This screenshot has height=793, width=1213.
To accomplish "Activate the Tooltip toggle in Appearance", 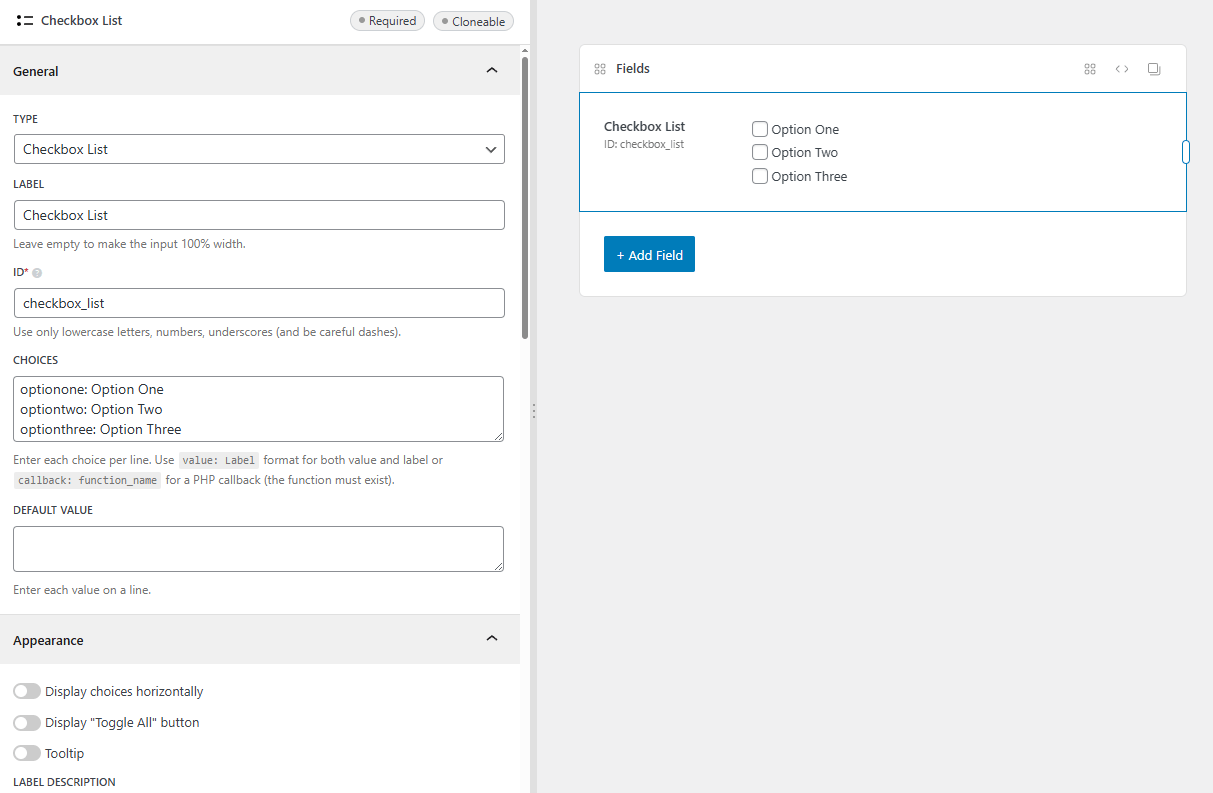I will [27, 753].
